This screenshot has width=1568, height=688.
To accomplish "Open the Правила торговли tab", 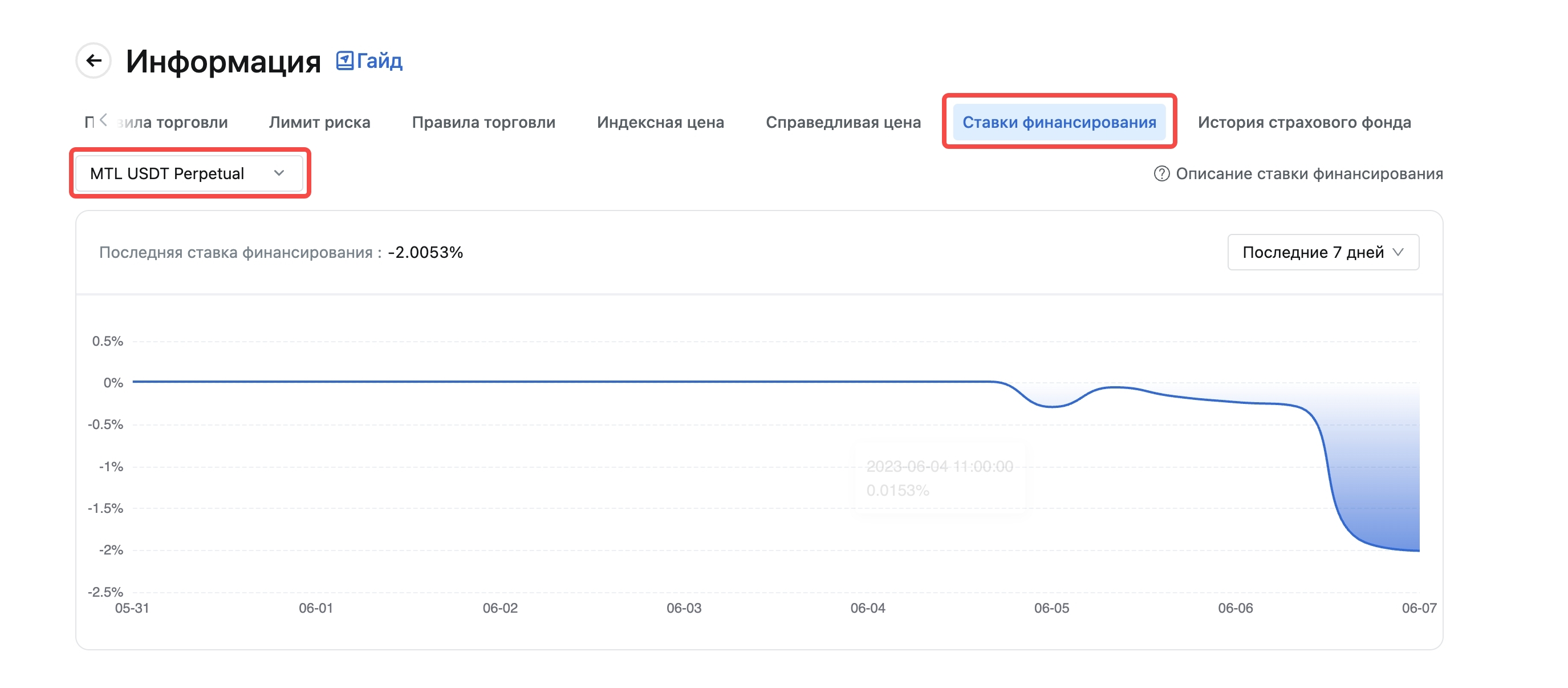I will tap(484, 123).
